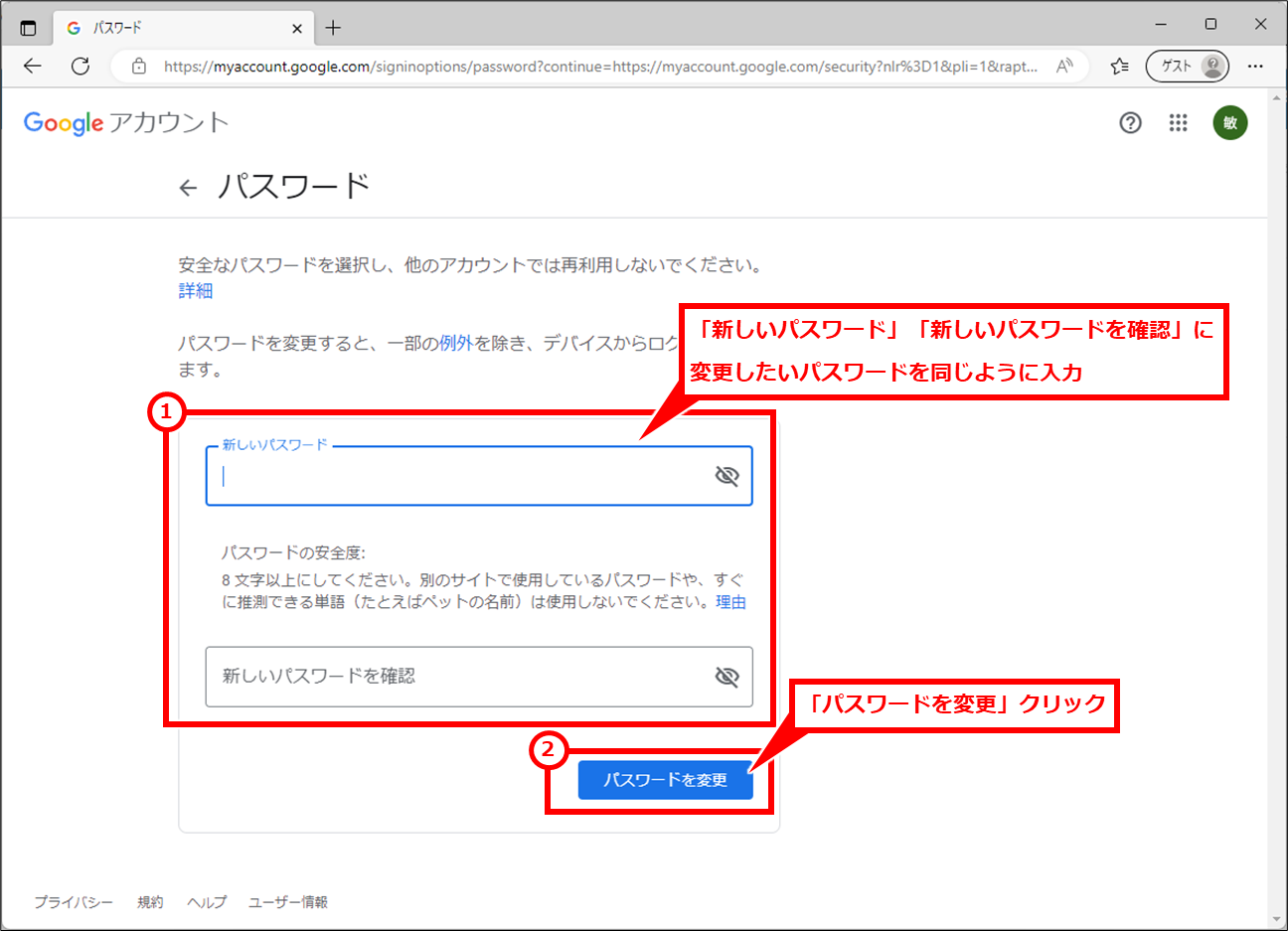Click the パスワードを変更 button
The height and width of the screenshot is (931, 1288).
pyautogui.click(x=666, y=780)
